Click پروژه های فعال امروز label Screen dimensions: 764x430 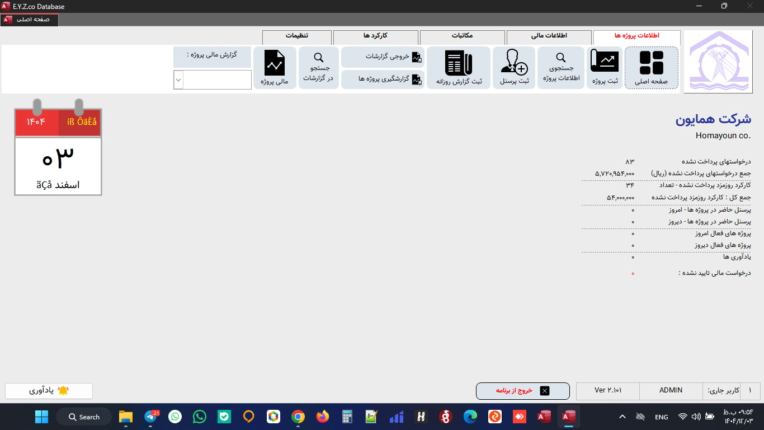723,233
